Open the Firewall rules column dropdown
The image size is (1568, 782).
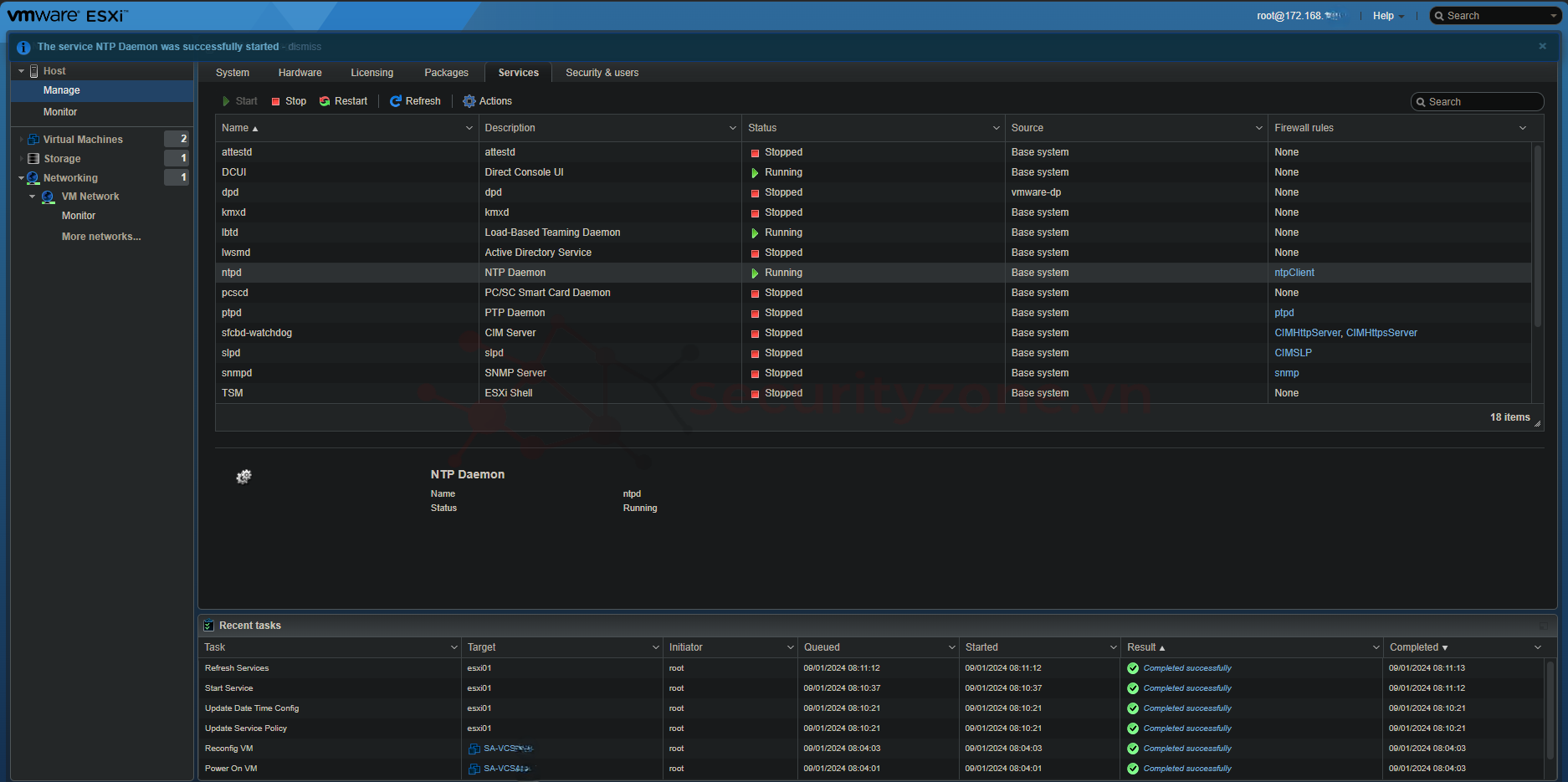(x=1523, y=128)
